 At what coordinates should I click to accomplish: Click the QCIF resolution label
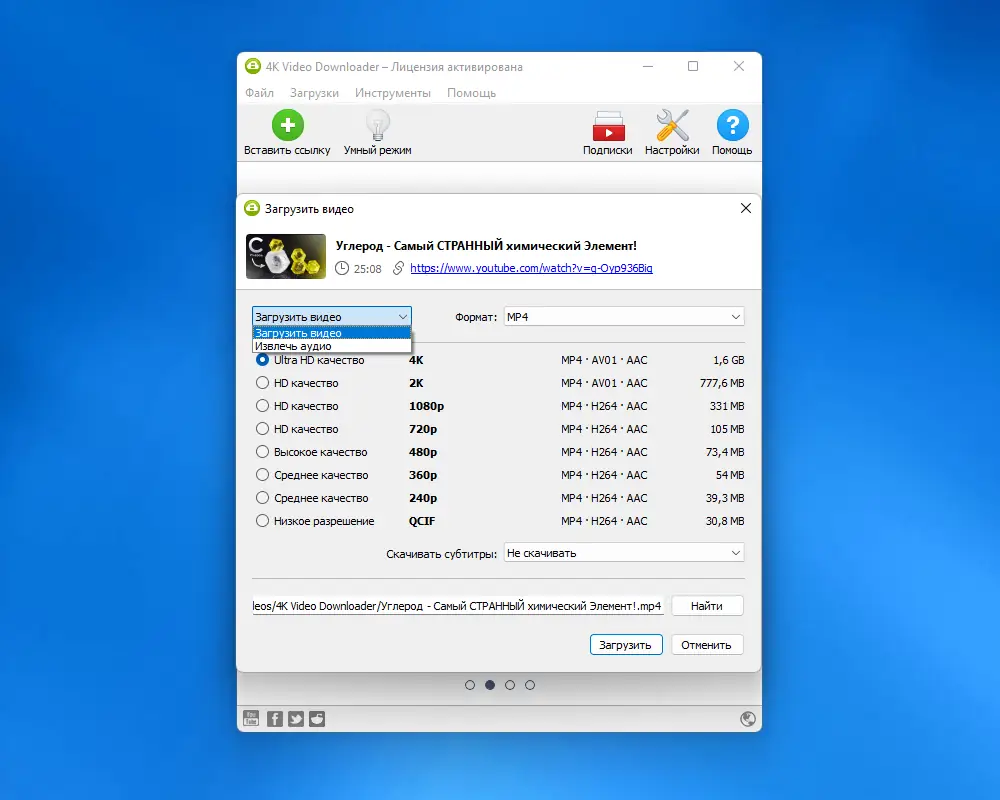422,521
